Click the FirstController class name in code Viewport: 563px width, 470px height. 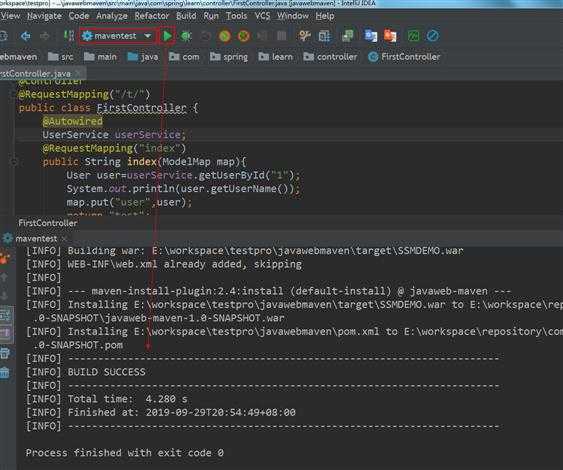(x=141, y=108)
